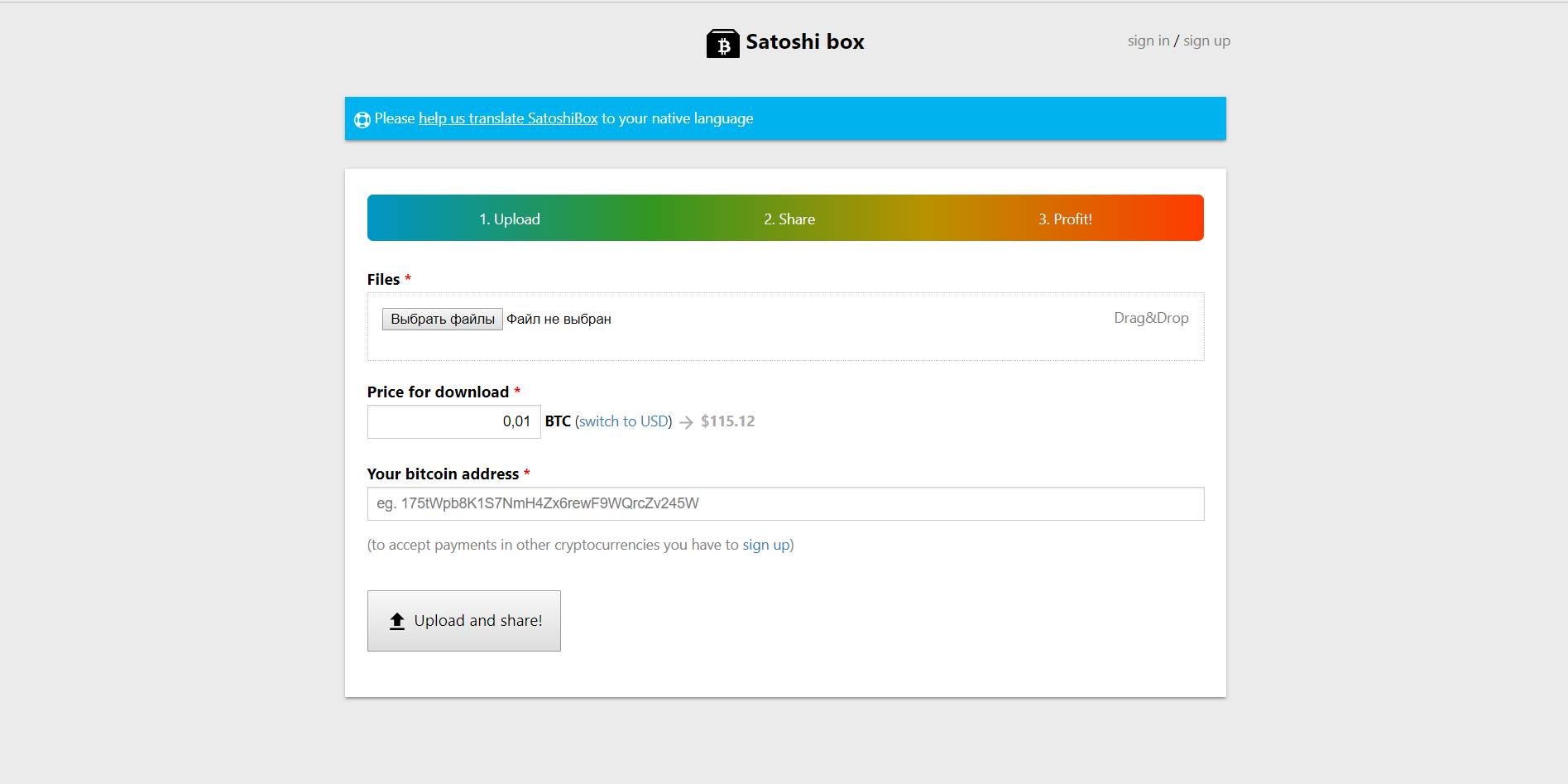Click the $115.12 converted price value
The width and height of the screenshot is (1568, 784).
728,421
